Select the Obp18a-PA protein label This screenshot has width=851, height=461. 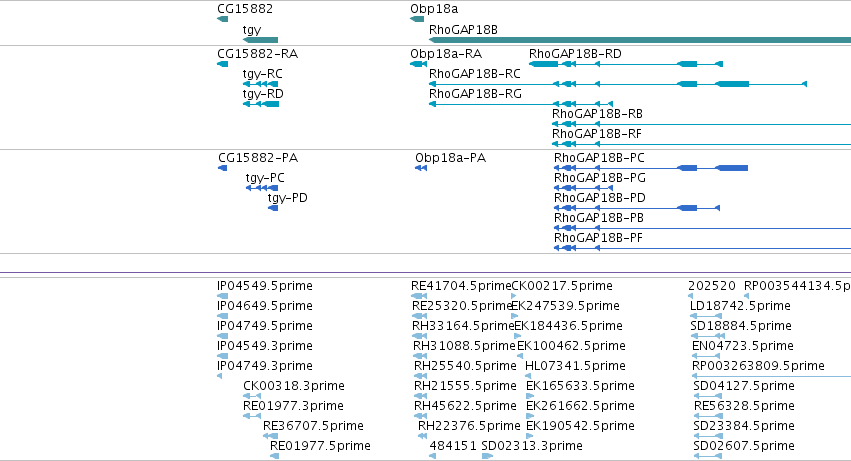(x=450, y=158)
